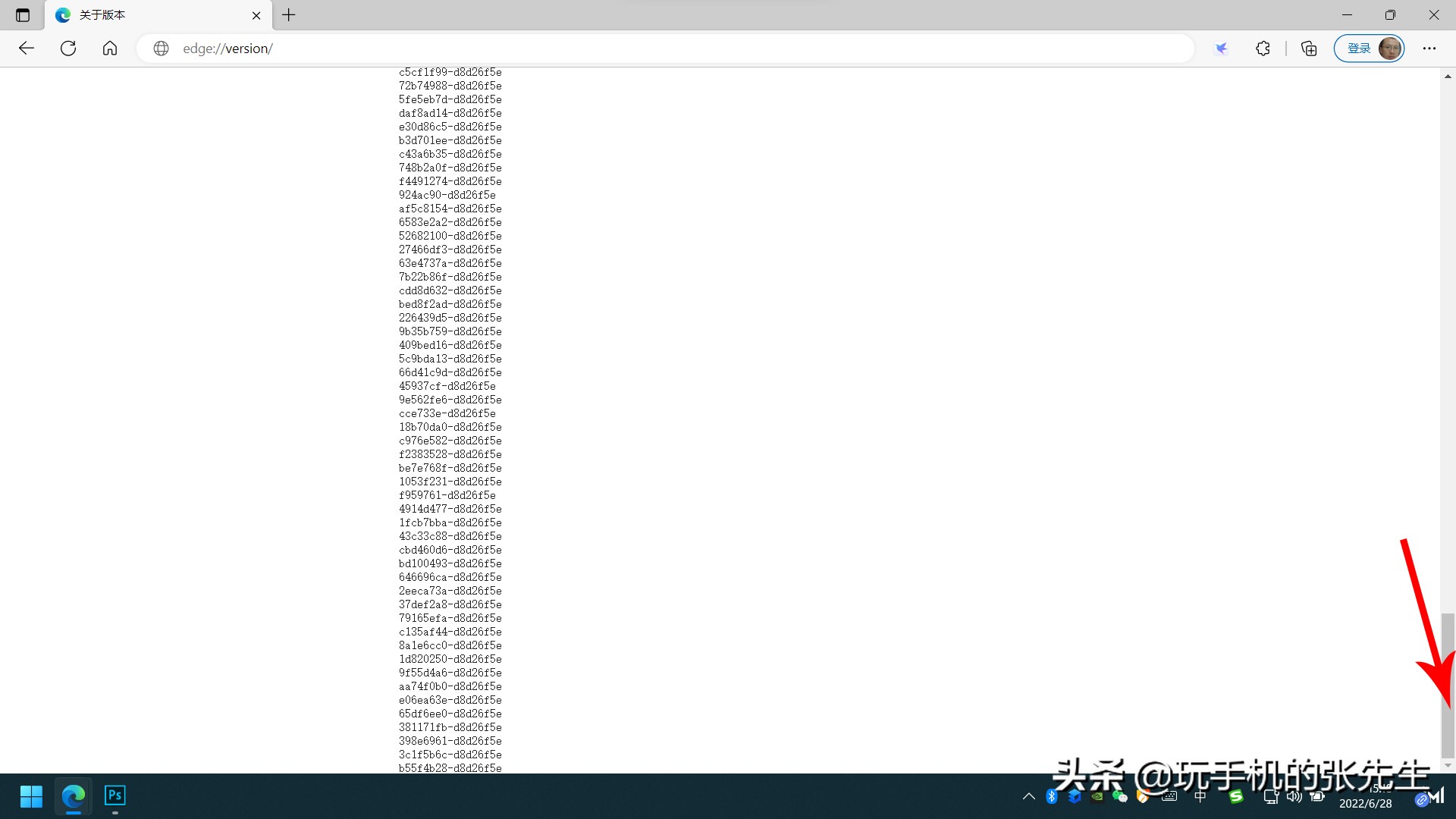The image size is (1456, 819).
Task: Open the Windows Start menu
Action: click(x=31, y=796)
